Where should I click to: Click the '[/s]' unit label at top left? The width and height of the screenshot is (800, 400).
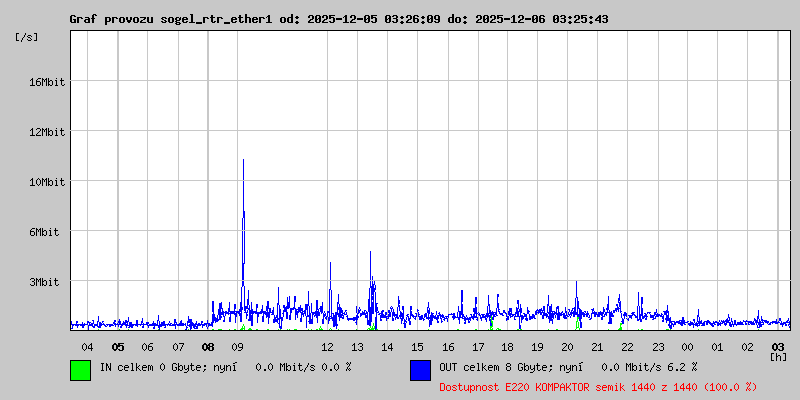(27, 37)
